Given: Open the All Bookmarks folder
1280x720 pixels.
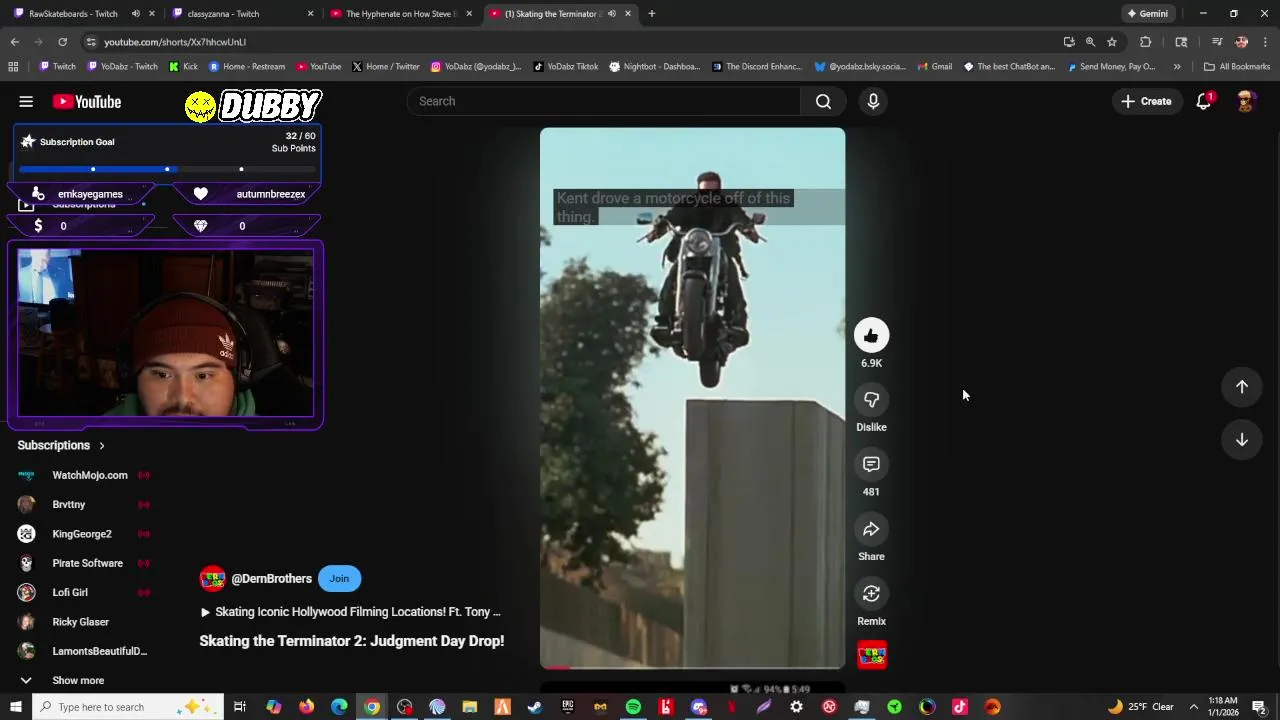Looking at the screenshot, I should (1237, 66).
